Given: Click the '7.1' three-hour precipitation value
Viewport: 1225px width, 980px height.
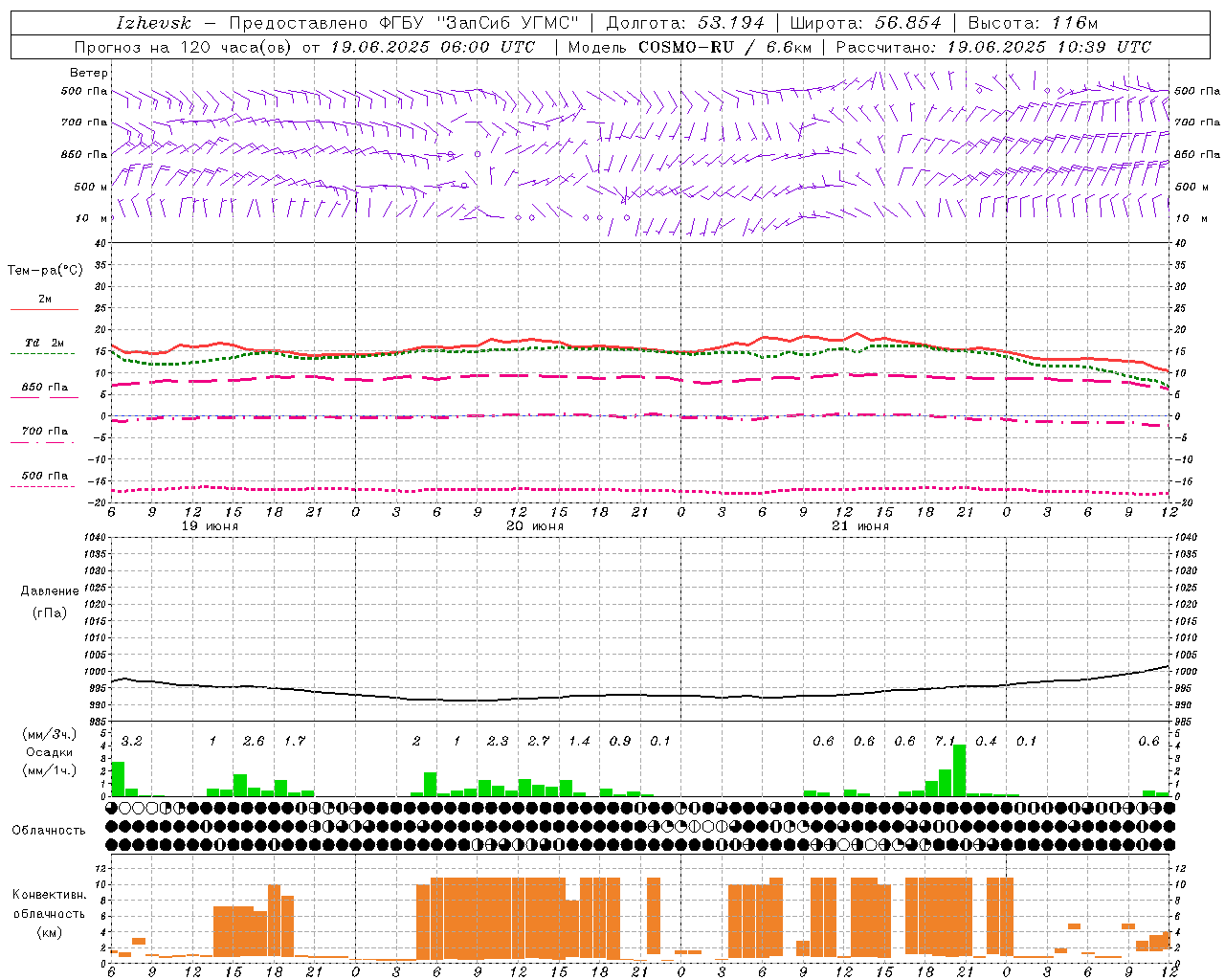Looking at the screenshot, I should click(946, 741).
